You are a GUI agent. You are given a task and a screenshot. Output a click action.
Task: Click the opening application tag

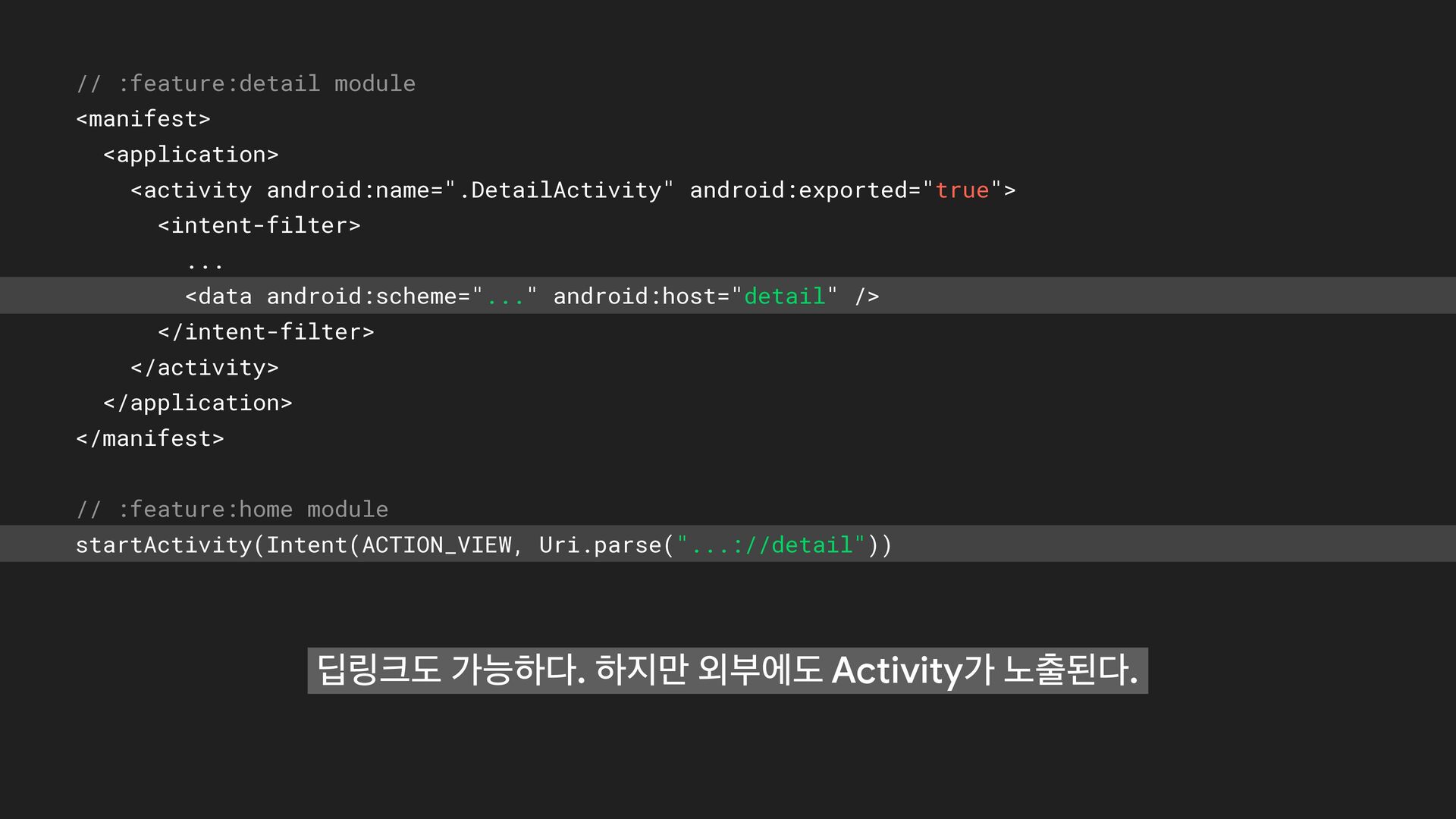click(191, 155)
